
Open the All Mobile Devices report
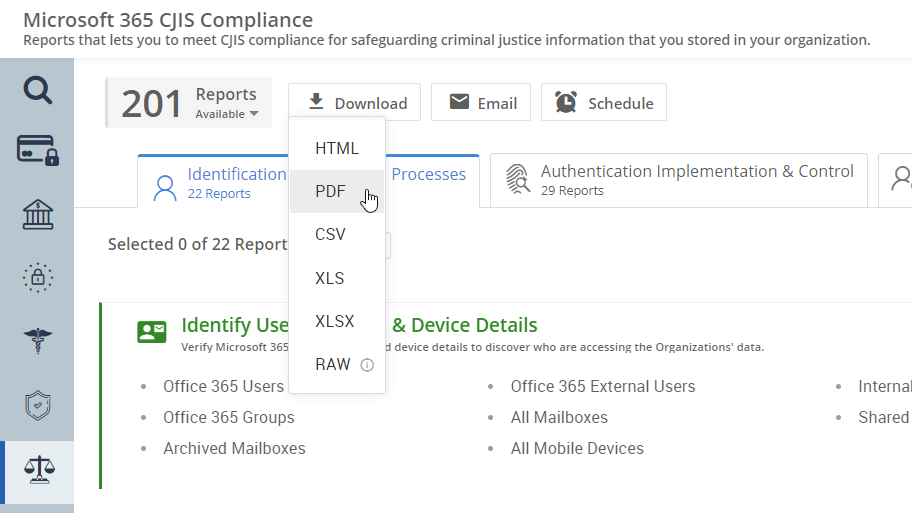[x=577, y=449]
